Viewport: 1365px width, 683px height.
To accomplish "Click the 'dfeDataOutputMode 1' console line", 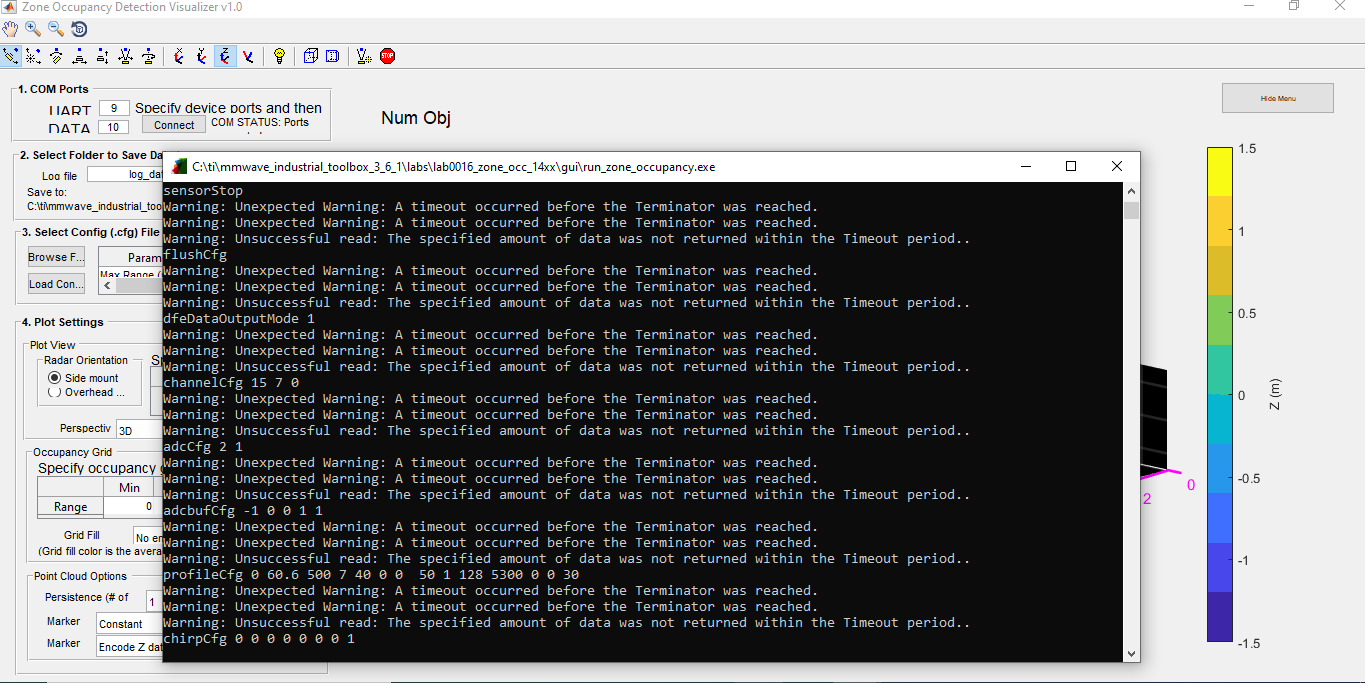I will (x=239, y=319).
